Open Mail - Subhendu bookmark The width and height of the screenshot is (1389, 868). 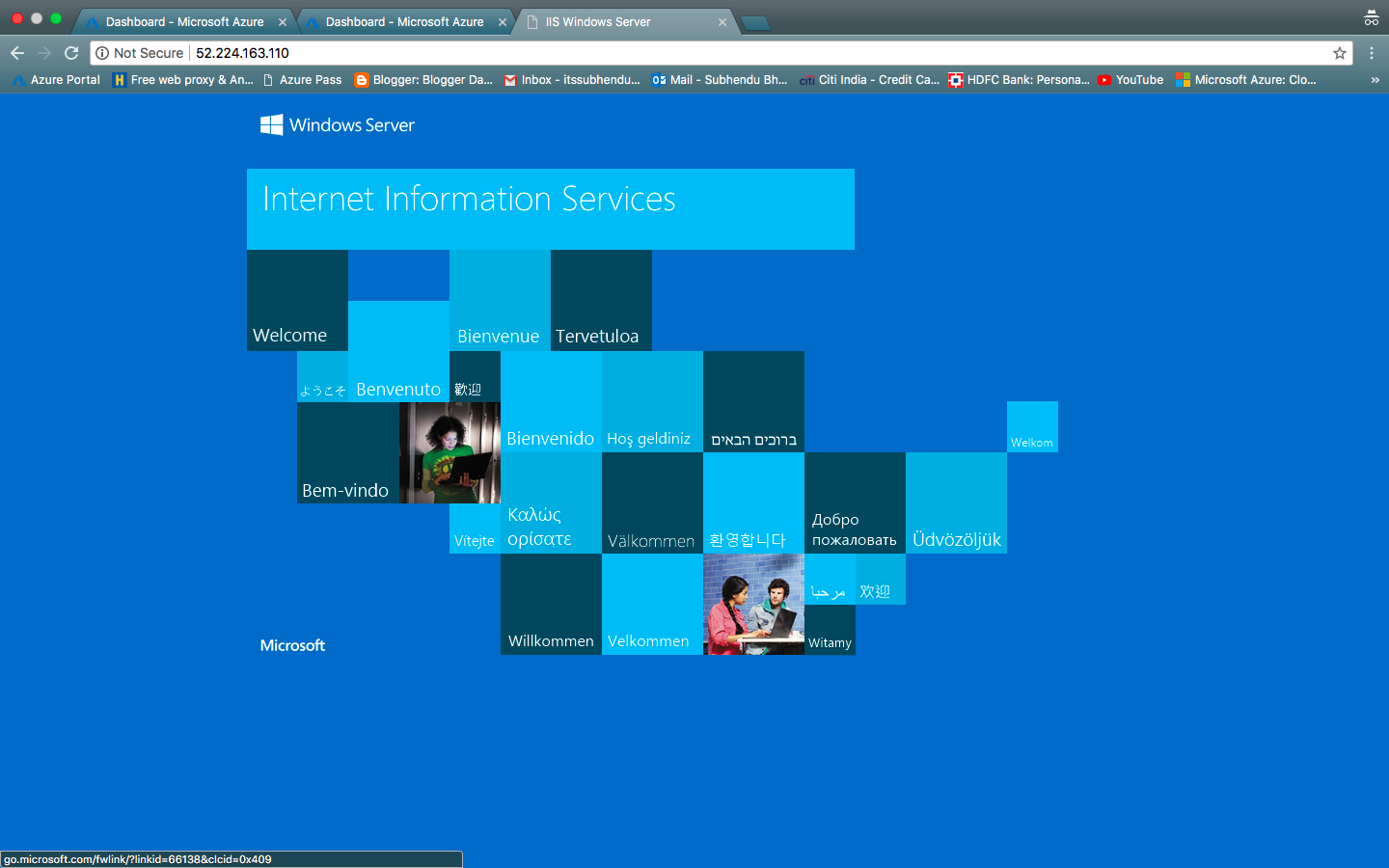(720, 80)
